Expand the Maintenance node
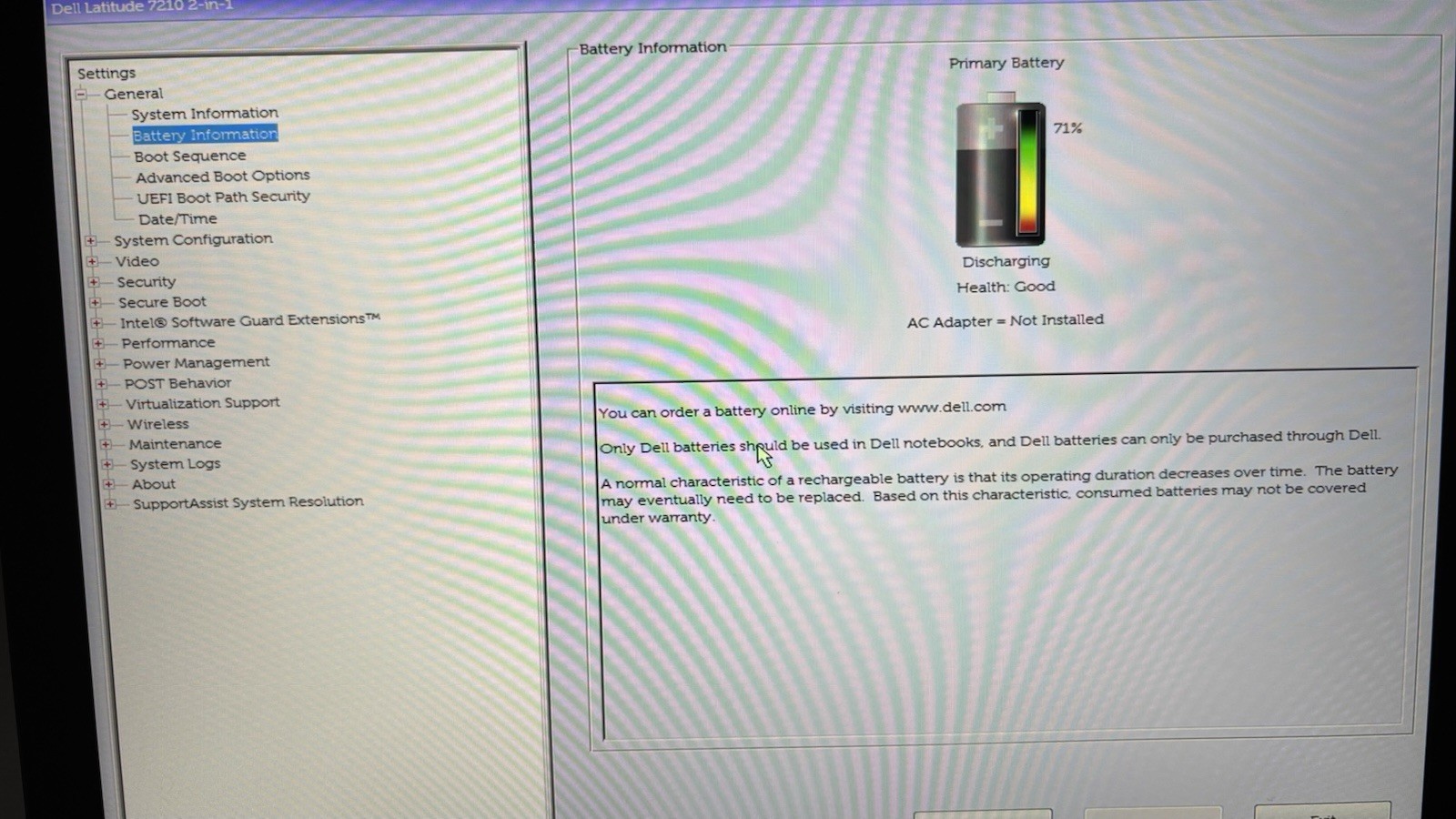The height and width of the screenshot is (819, 1456). 106,444
